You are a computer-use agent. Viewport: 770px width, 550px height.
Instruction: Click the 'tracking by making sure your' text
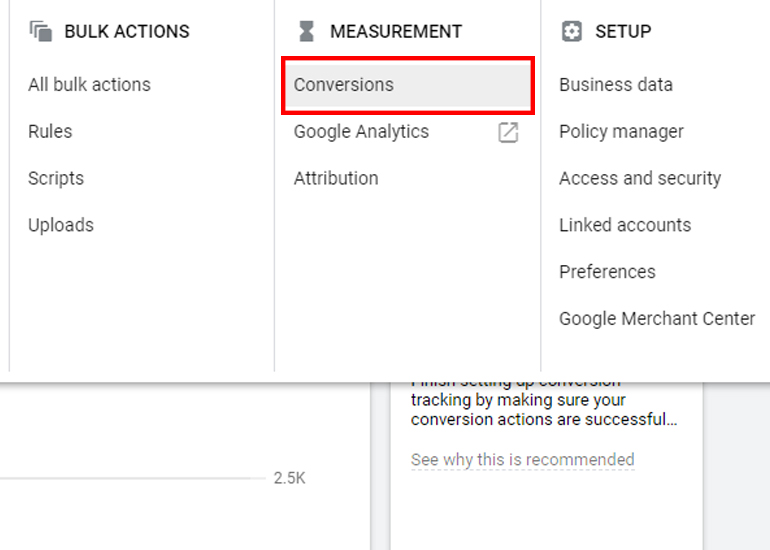[518, 400]
